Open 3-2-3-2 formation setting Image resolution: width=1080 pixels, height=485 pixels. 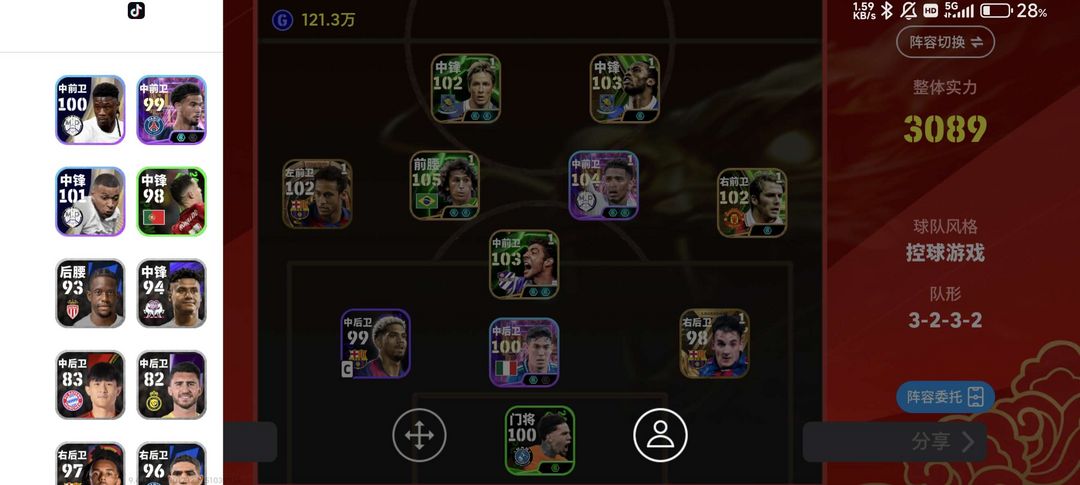point(945,320)
